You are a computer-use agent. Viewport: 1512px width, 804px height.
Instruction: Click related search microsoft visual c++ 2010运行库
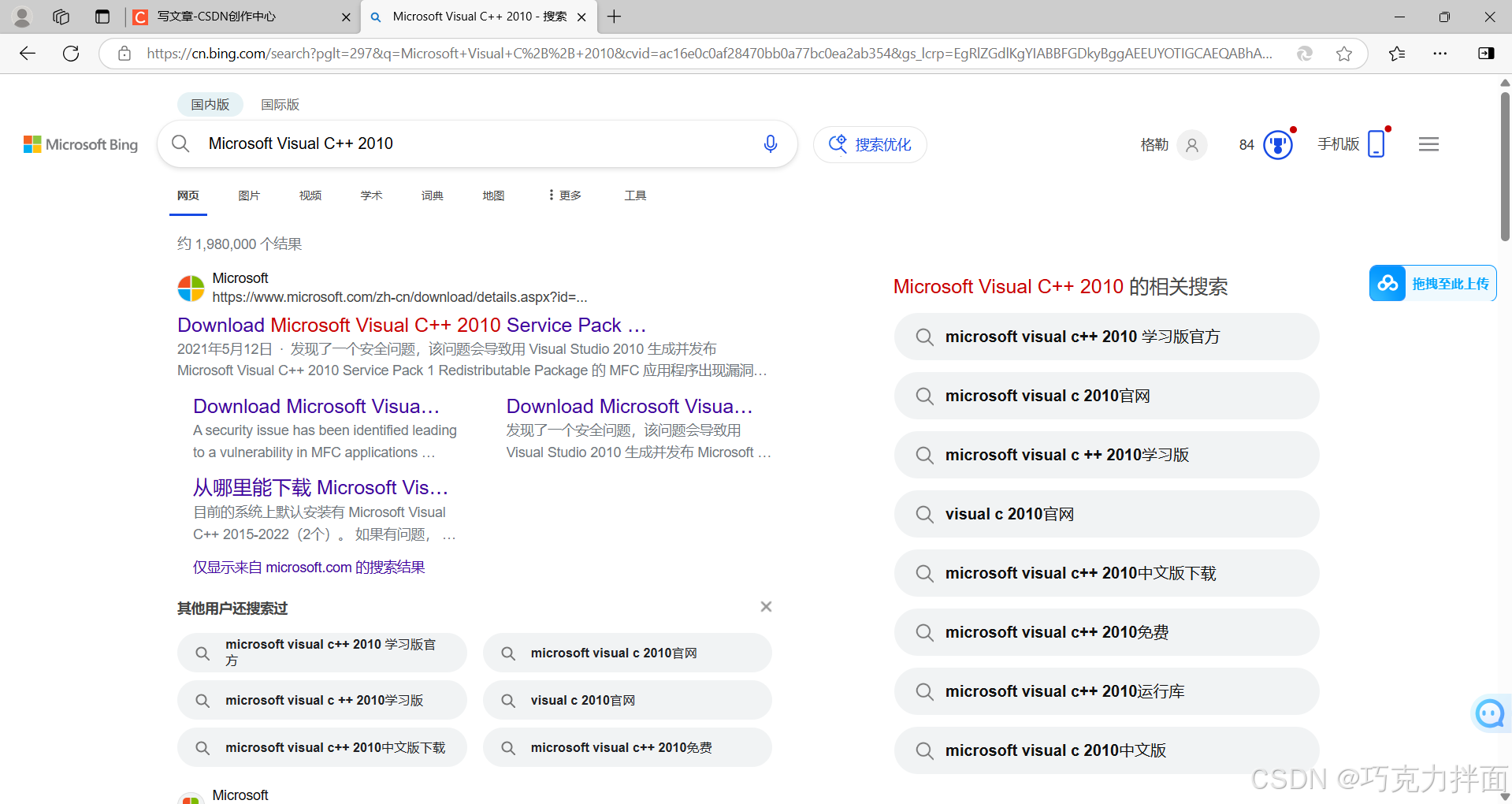pos(1106,691)
